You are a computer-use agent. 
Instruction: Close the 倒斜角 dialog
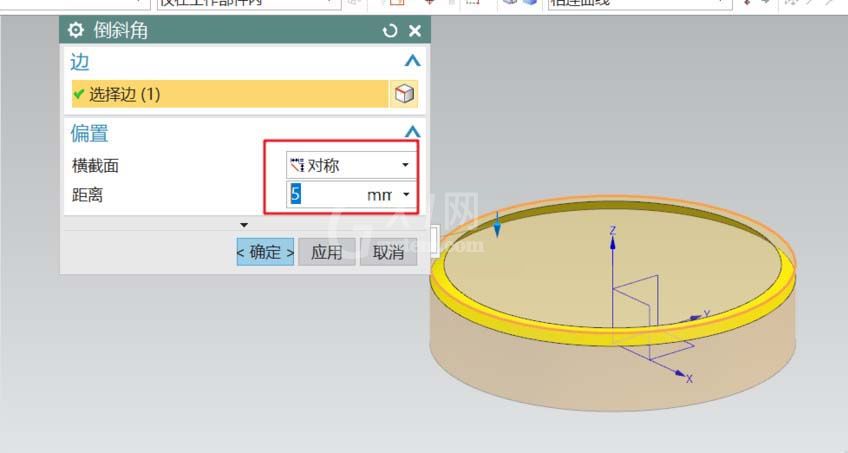pos(415,31)
